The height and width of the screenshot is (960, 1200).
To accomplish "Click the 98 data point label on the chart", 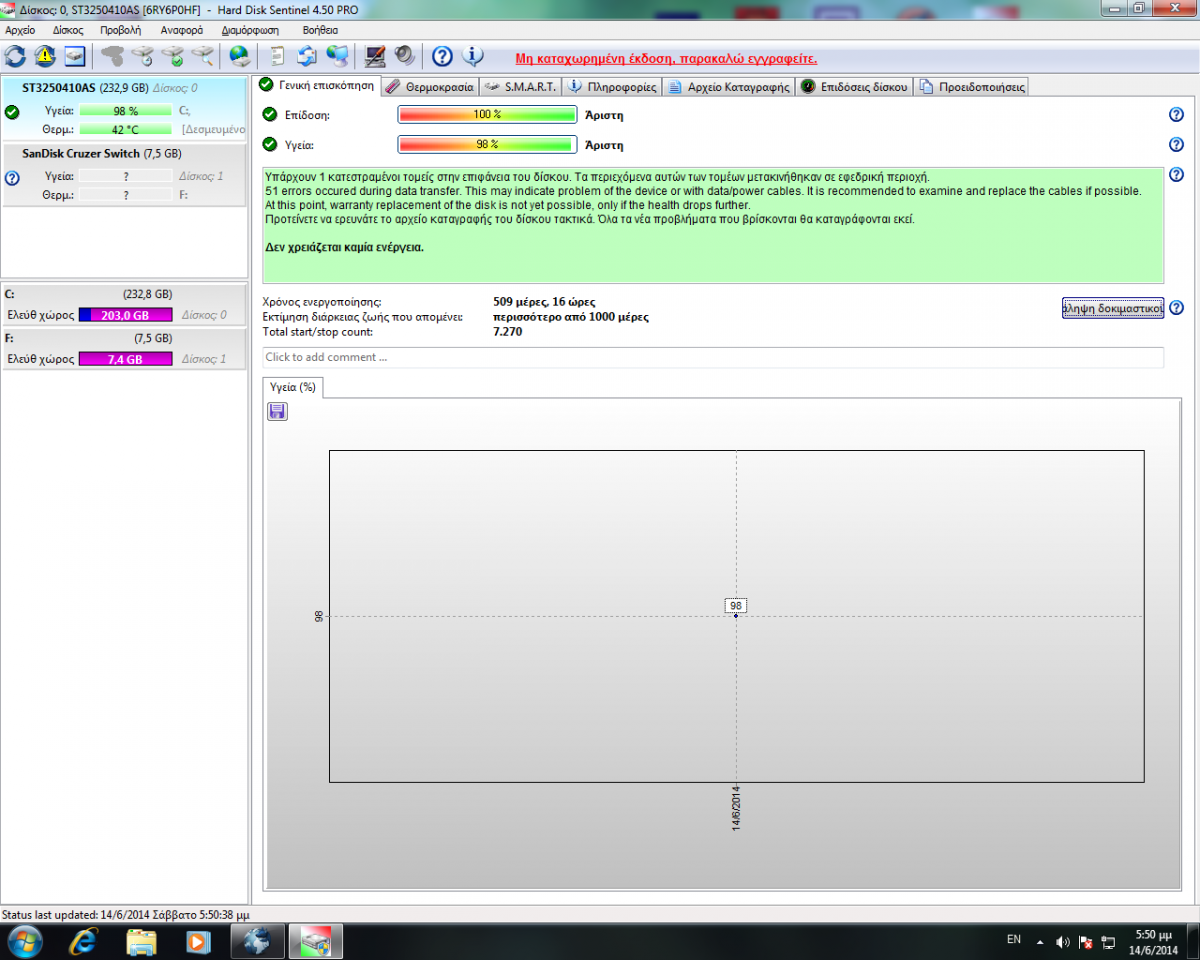I will [736, 606].
